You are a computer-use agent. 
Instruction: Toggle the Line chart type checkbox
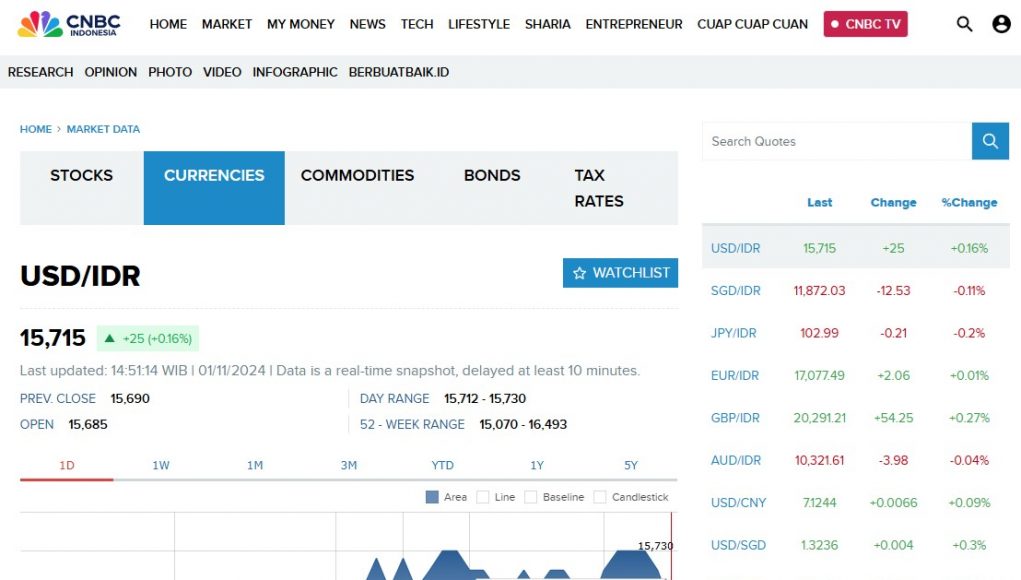click(x=483, y=497)
